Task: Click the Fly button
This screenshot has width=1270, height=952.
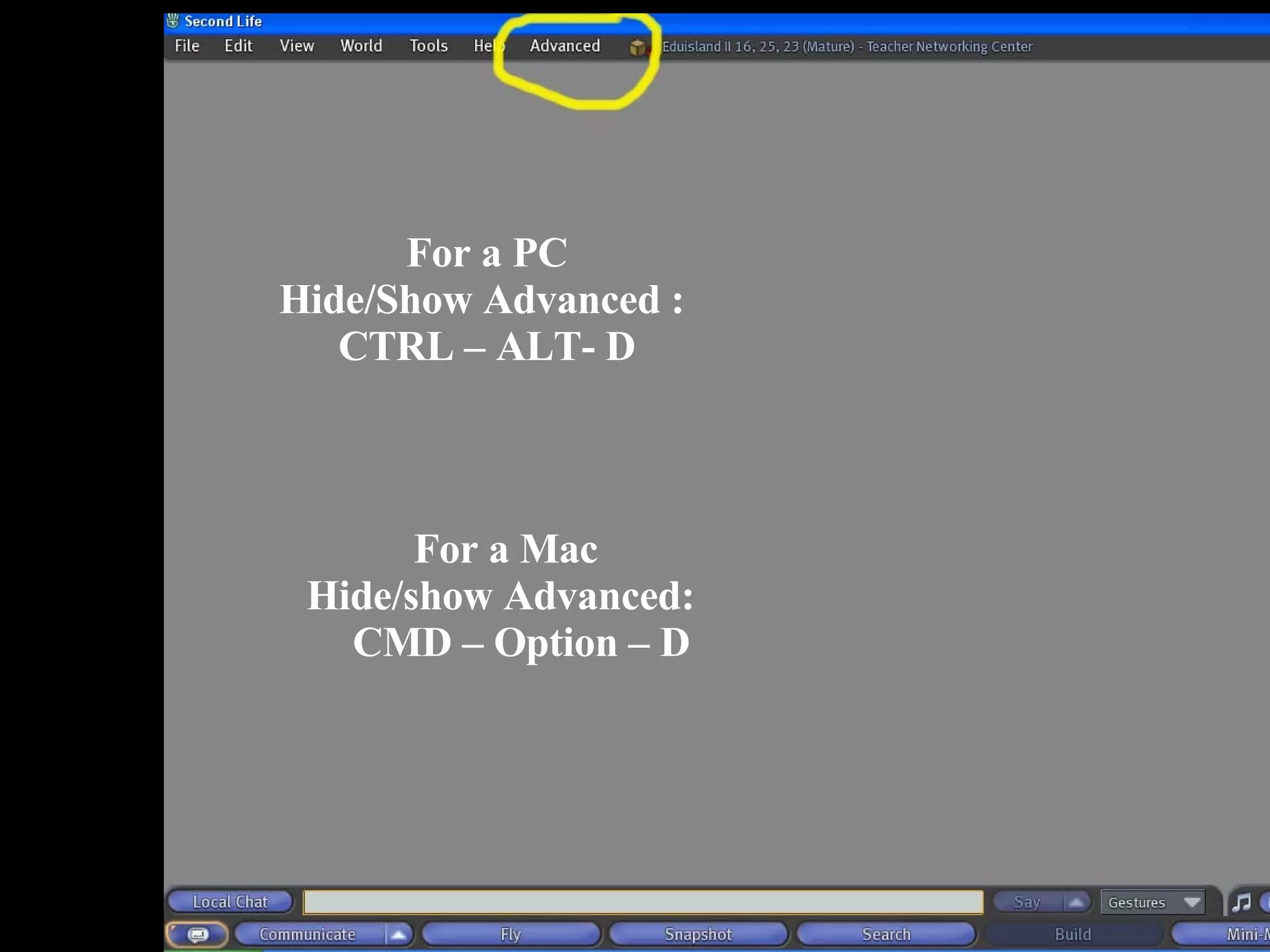Action: tap(511, 934)
